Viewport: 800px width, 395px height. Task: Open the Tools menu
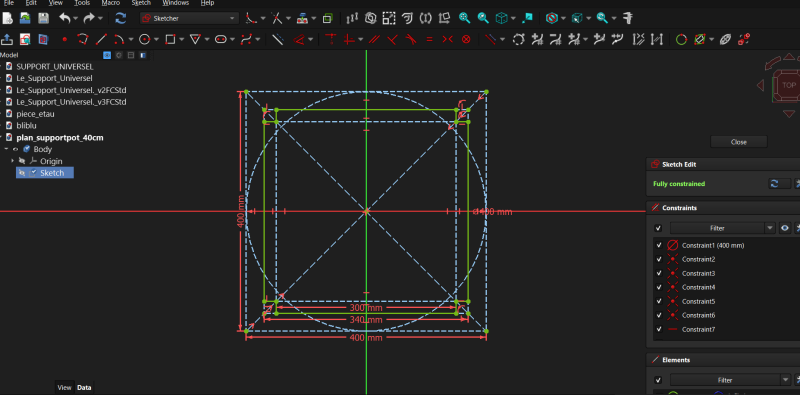pyautogui.click(x=82, y=3)
